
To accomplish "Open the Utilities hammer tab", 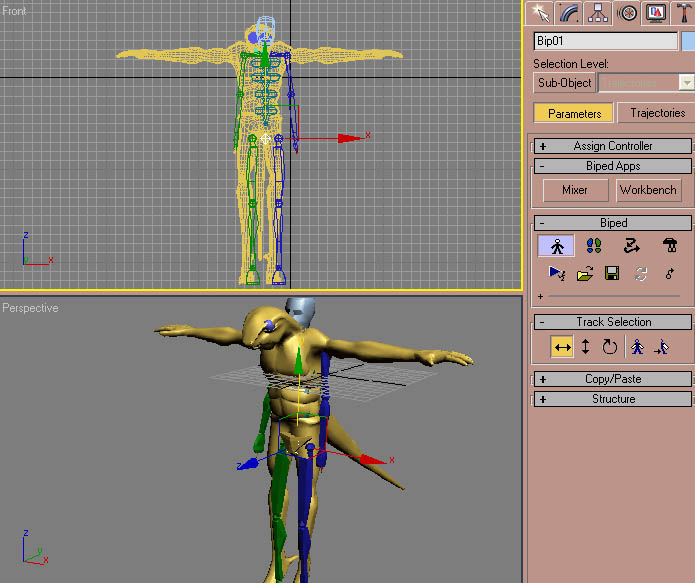I will 685,12.
